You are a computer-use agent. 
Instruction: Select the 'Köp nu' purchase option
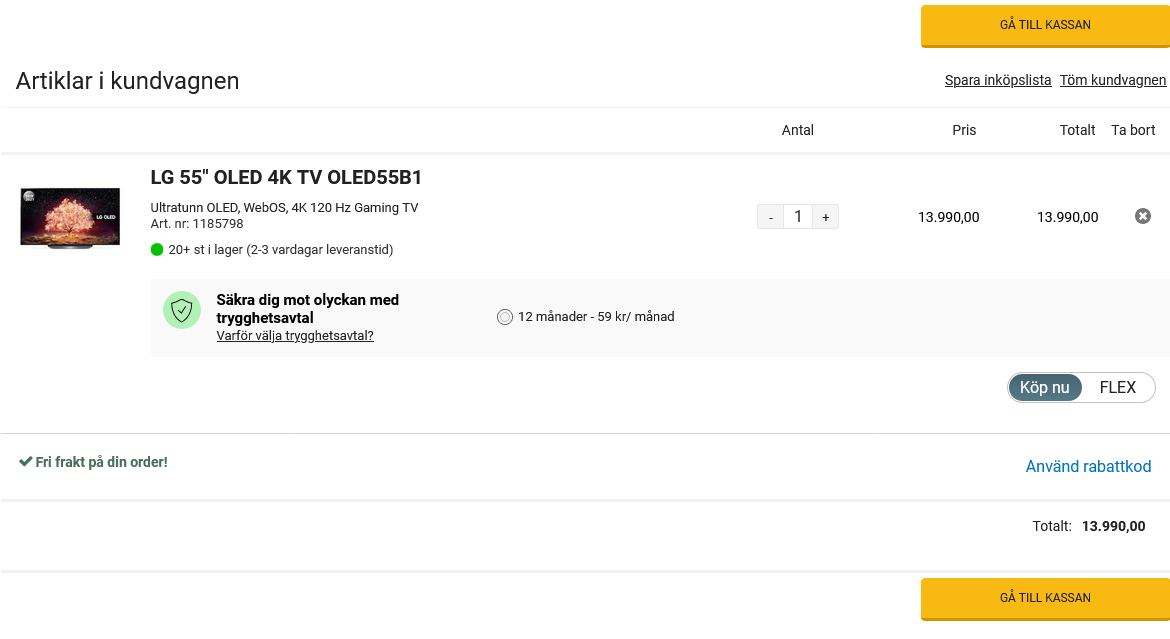[1045, 387]
